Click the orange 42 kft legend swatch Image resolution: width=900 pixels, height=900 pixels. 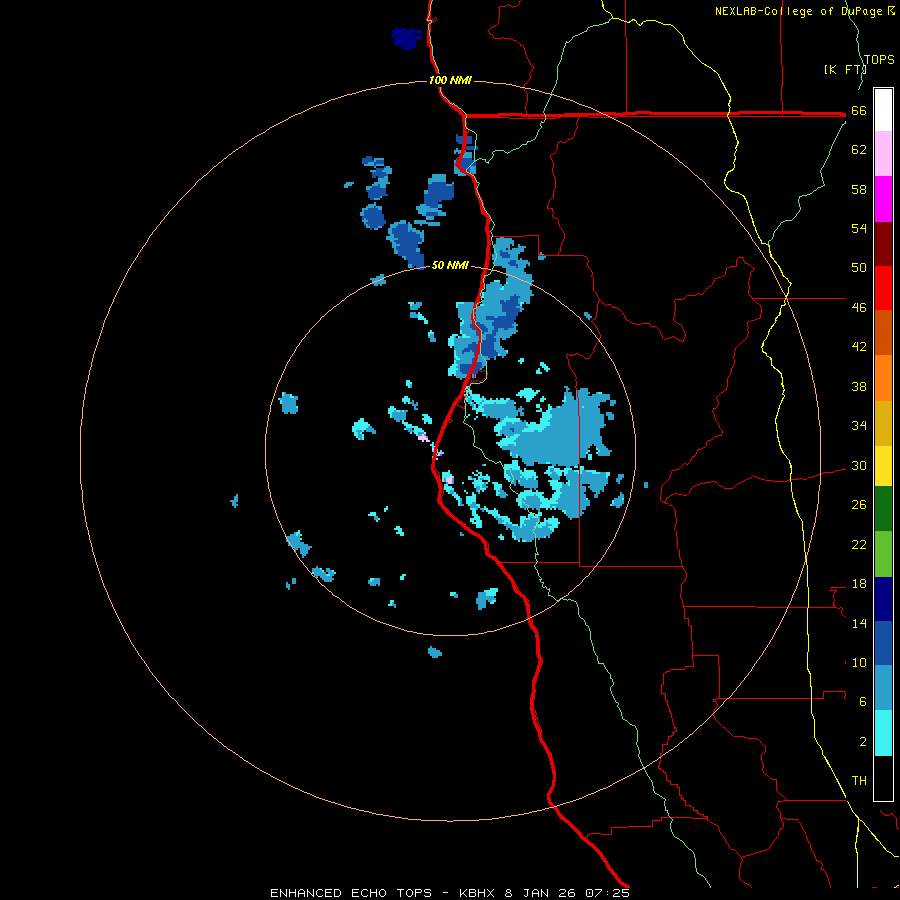click(x=883, y=378)
